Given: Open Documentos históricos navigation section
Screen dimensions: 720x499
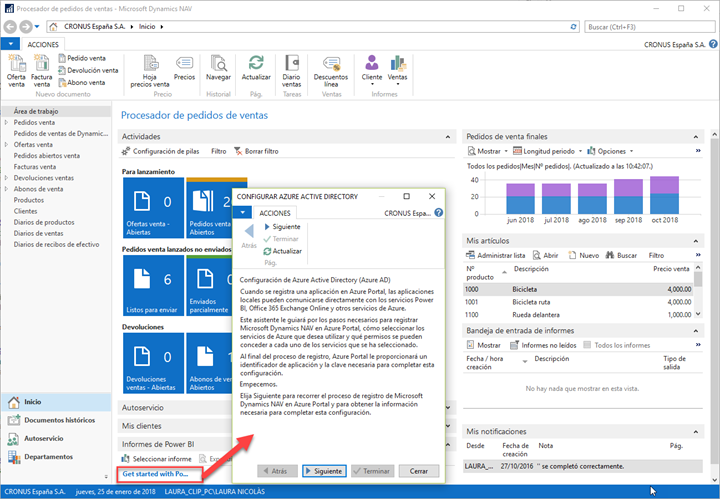Looking at the screenshot, I should pos(55,420).
